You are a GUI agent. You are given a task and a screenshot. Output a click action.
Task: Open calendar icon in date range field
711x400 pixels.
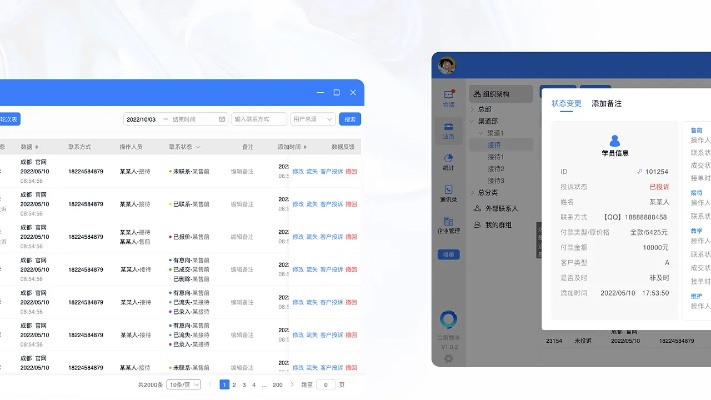pos(222,119)
